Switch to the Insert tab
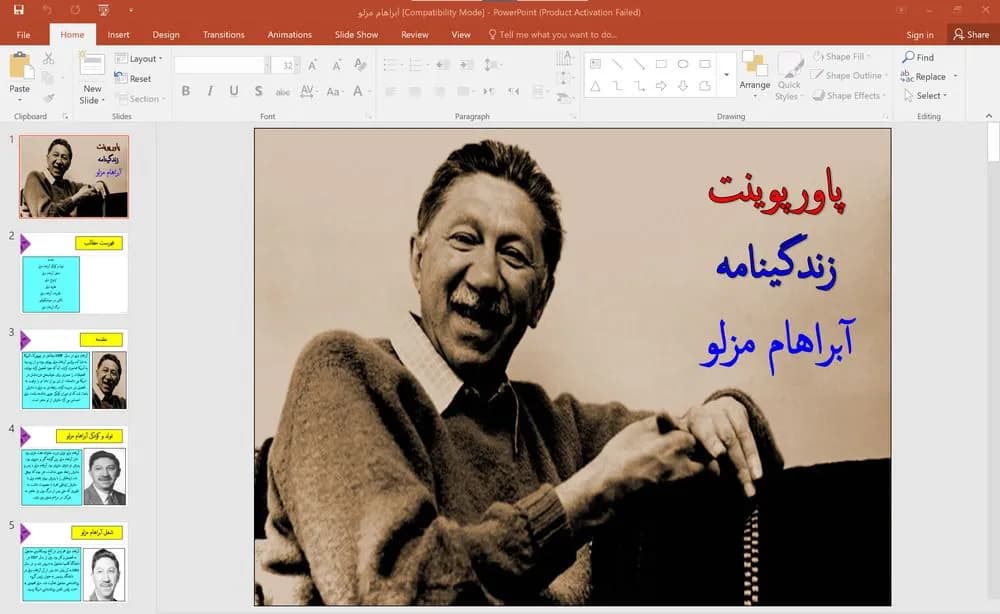Image resolution: width=1000 pixels, height=614 pixels. tap(118, 34)
